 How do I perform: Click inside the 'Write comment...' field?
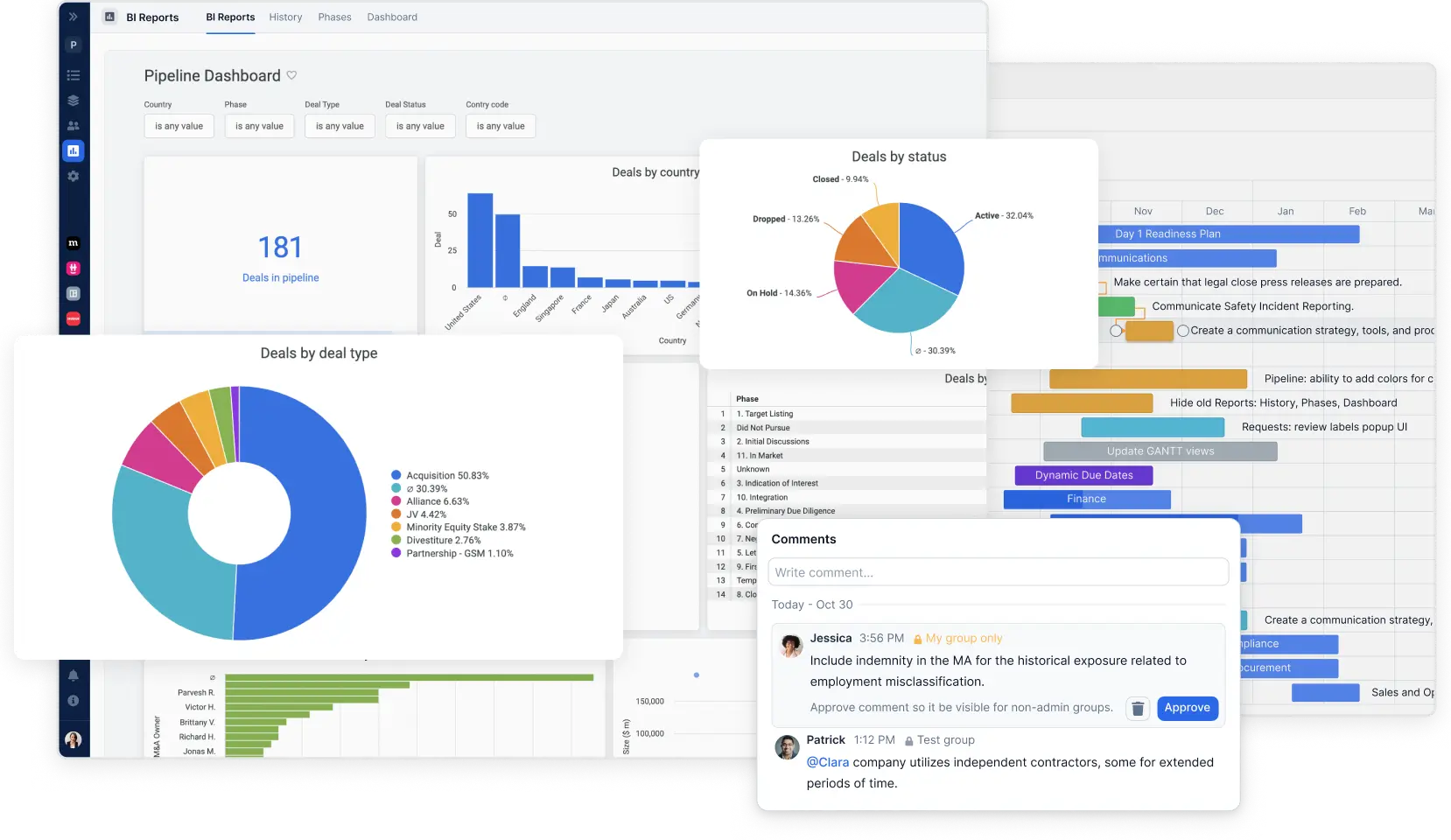(999, 572)
